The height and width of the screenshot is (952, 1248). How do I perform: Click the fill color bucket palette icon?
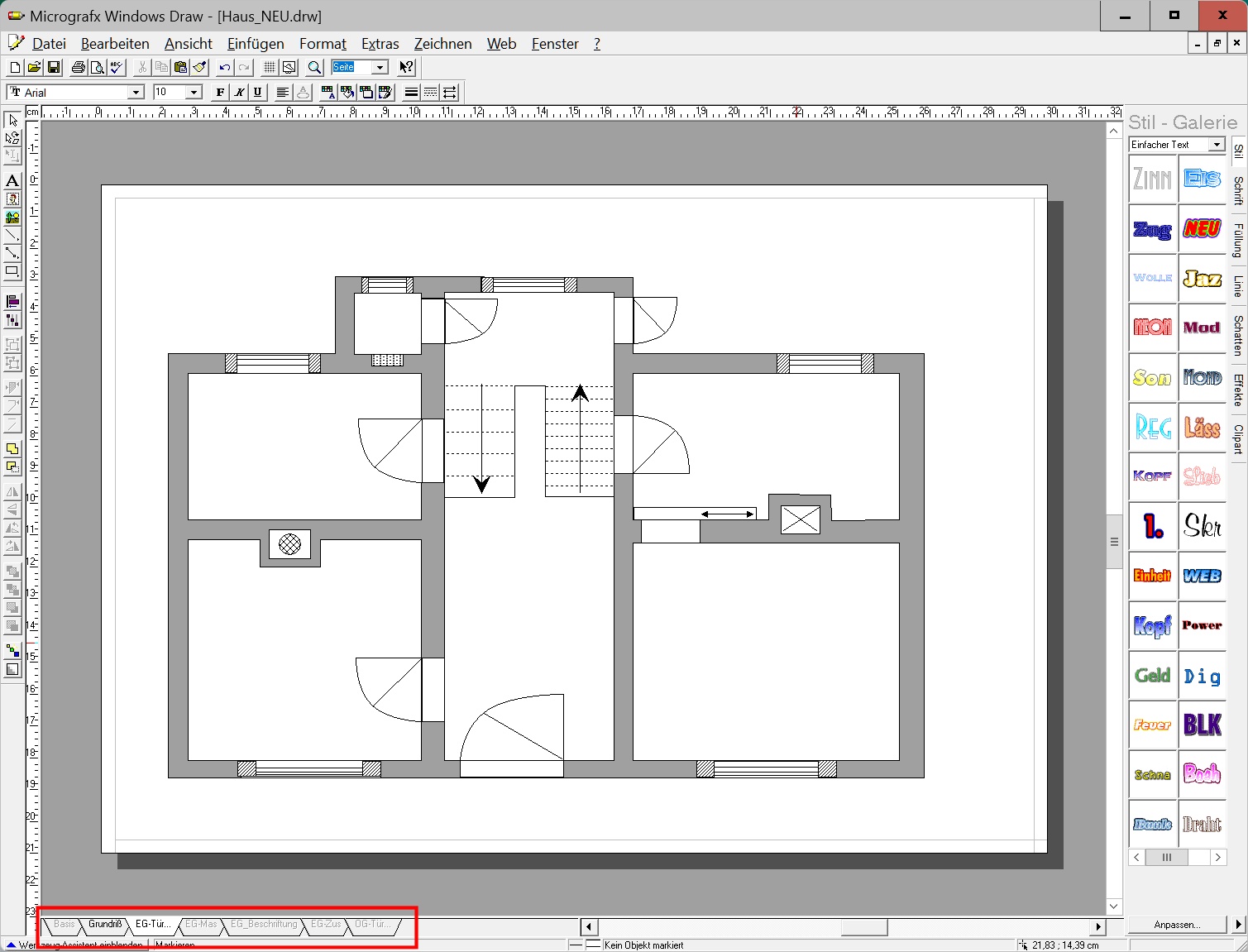click(347, 92)
